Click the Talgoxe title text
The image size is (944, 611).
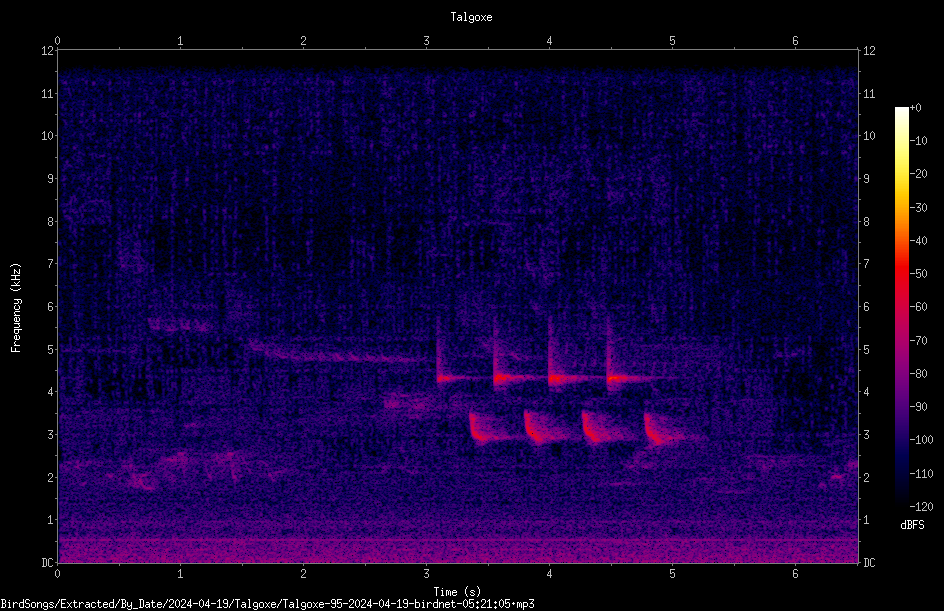(471, 17)
